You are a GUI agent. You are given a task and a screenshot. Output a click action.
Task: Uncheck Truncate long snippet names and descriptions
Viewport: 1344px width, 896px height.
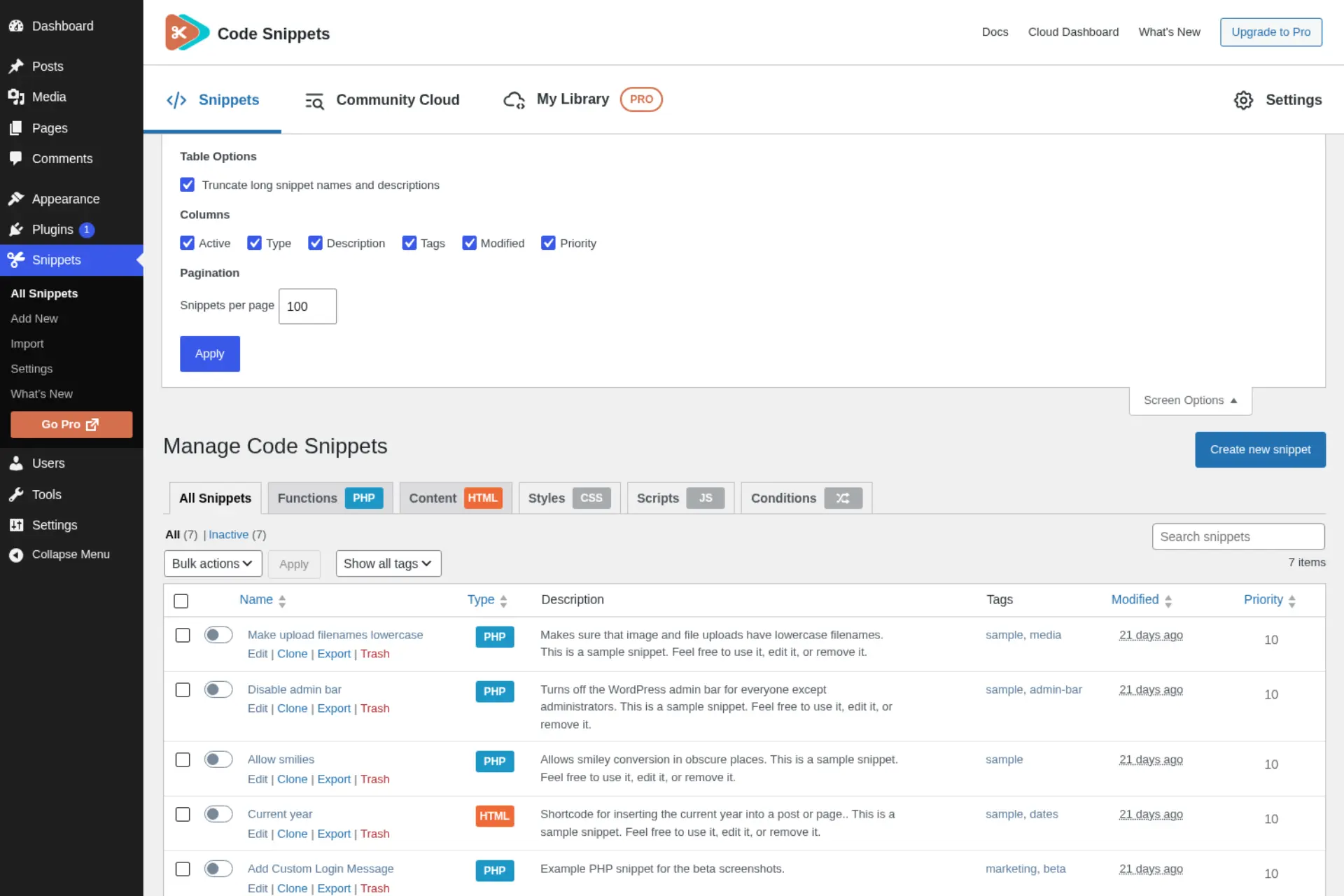187,185
